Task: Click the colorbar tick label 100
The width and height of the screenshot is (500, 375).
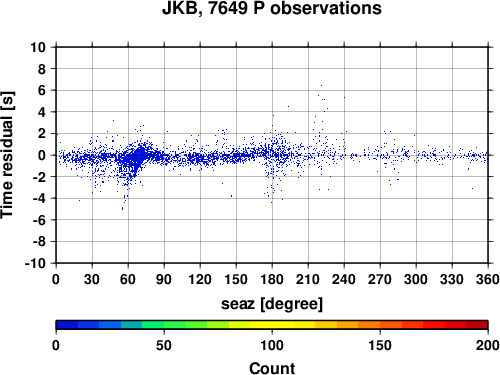Action: [x=272, y=345]
